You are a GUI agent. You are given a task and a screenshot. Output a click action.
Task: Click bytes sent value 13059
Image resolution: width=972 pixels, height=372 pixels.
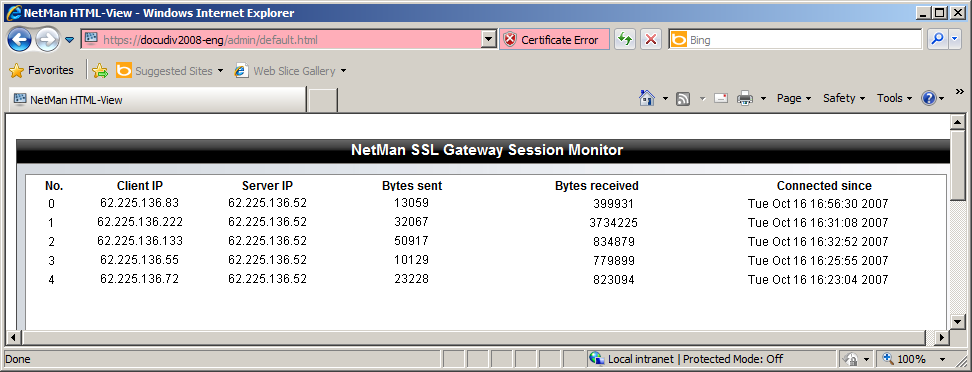click(x=412, y=203)
